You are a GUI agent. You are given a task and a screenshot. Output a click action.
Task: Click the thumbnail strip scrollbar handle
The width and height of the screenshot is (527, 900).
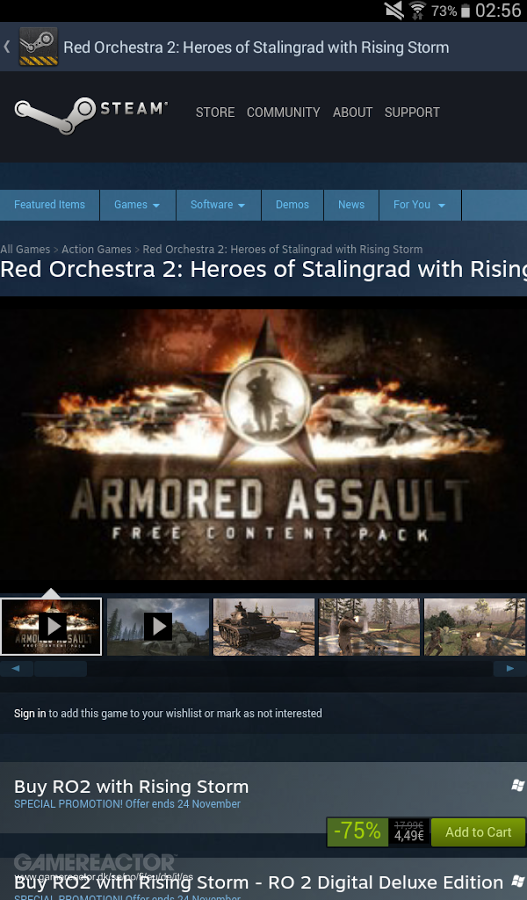click(x=60, y=669)
